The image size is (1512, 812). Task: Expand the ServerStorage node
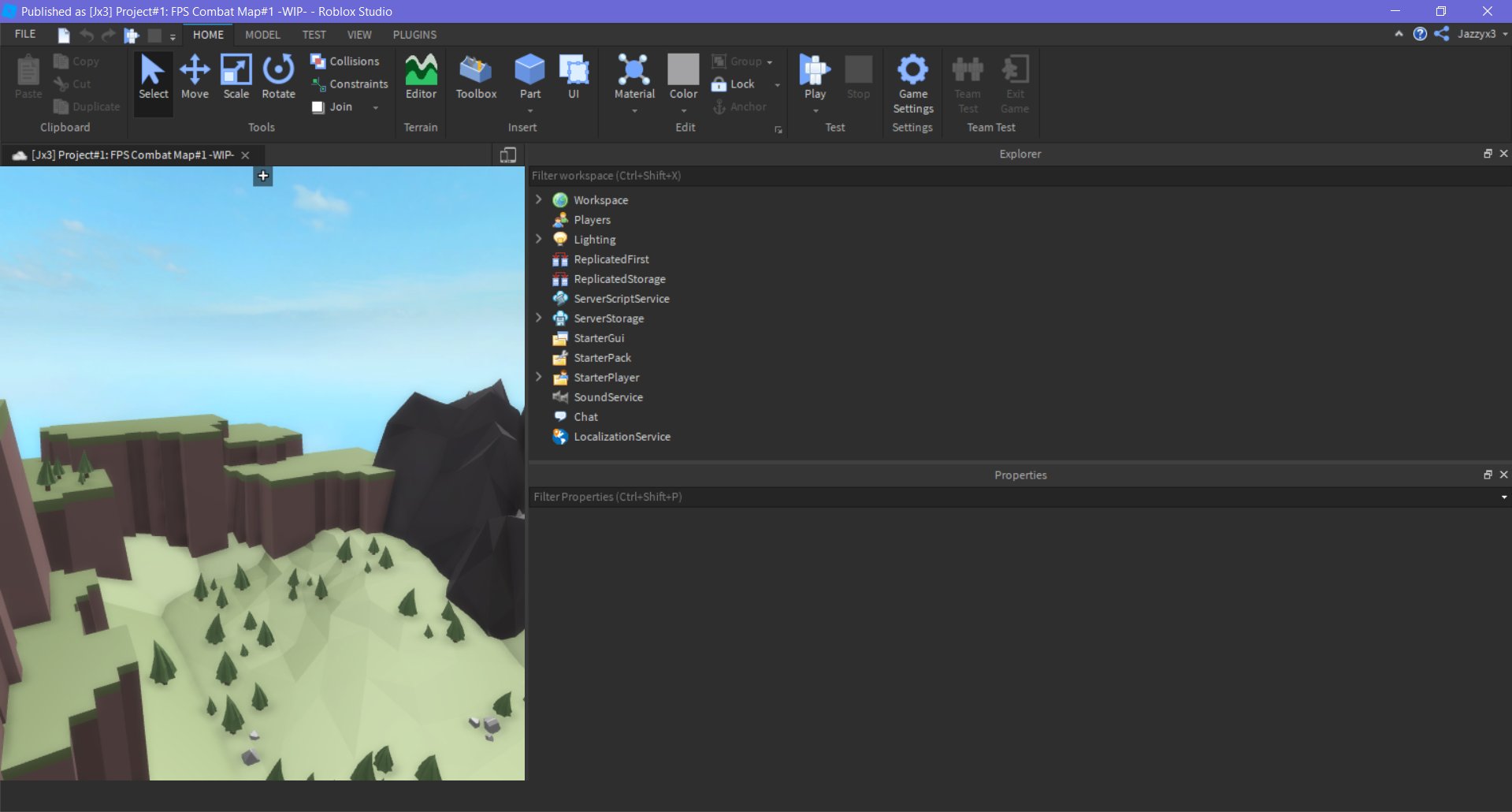[x=539, y=318]
